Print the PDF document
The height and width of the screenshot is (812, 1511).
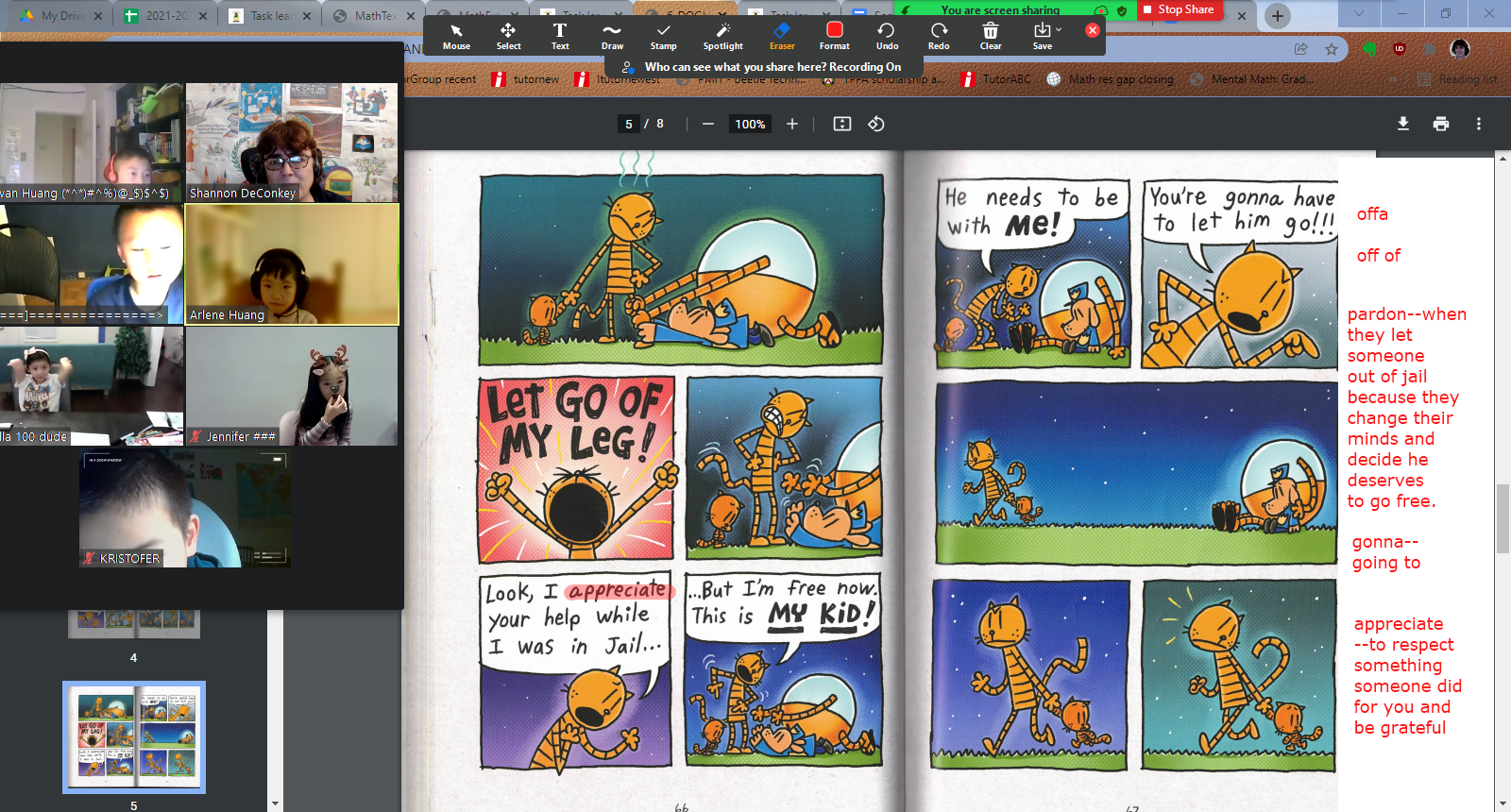click(1441, 124)
